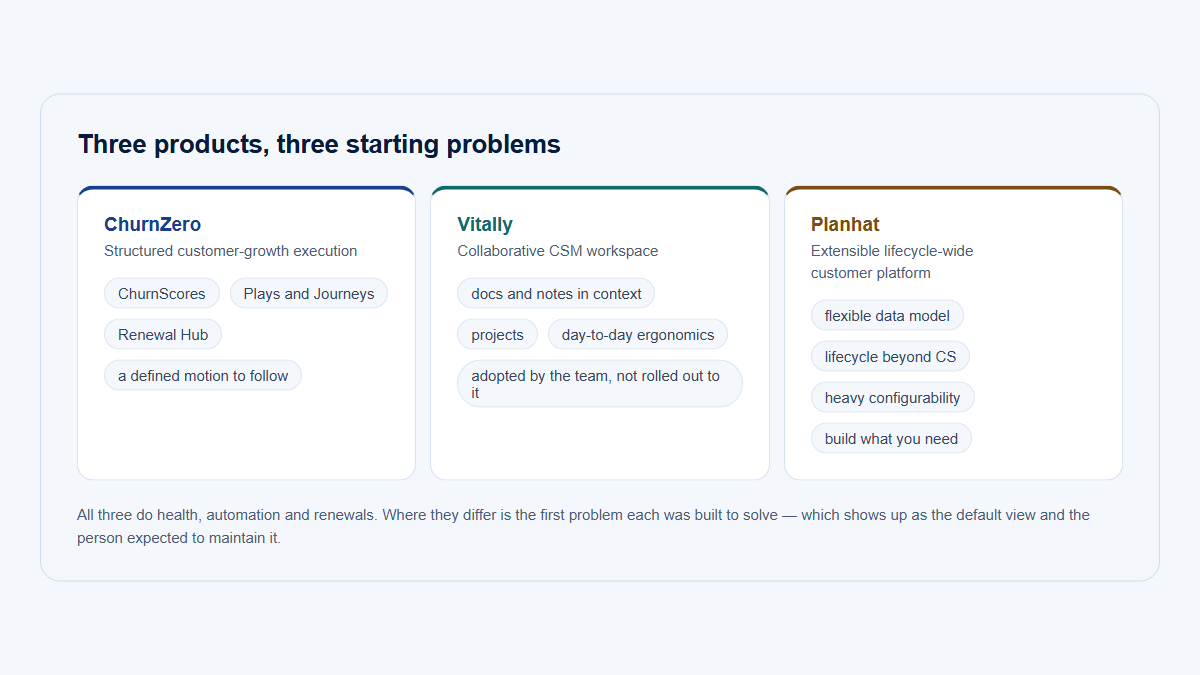Click the Plays and Journeys pill

point(309,293)
